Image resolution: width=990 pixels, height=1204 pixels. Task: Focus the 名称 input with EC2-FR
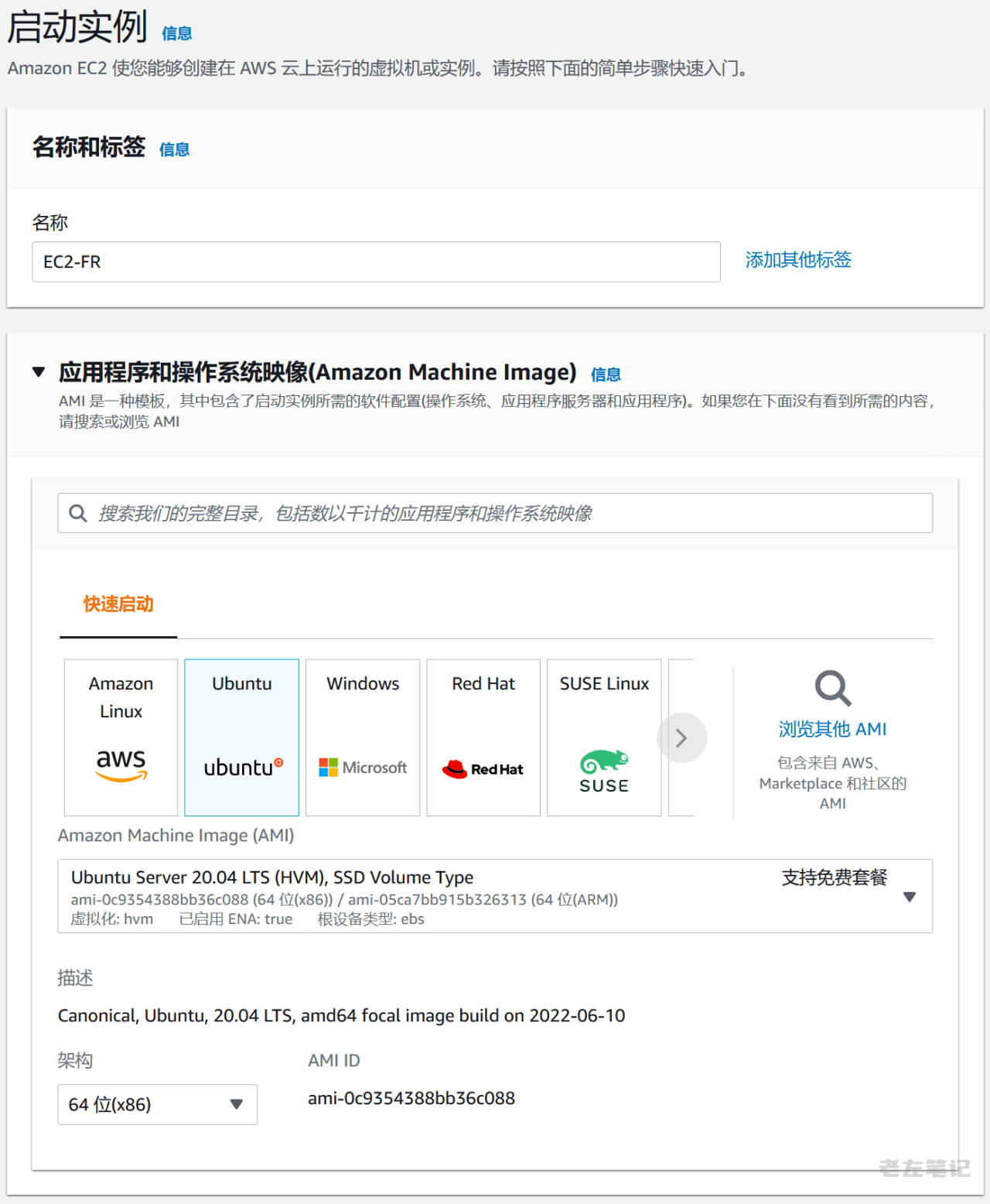[x=376, y=262]
